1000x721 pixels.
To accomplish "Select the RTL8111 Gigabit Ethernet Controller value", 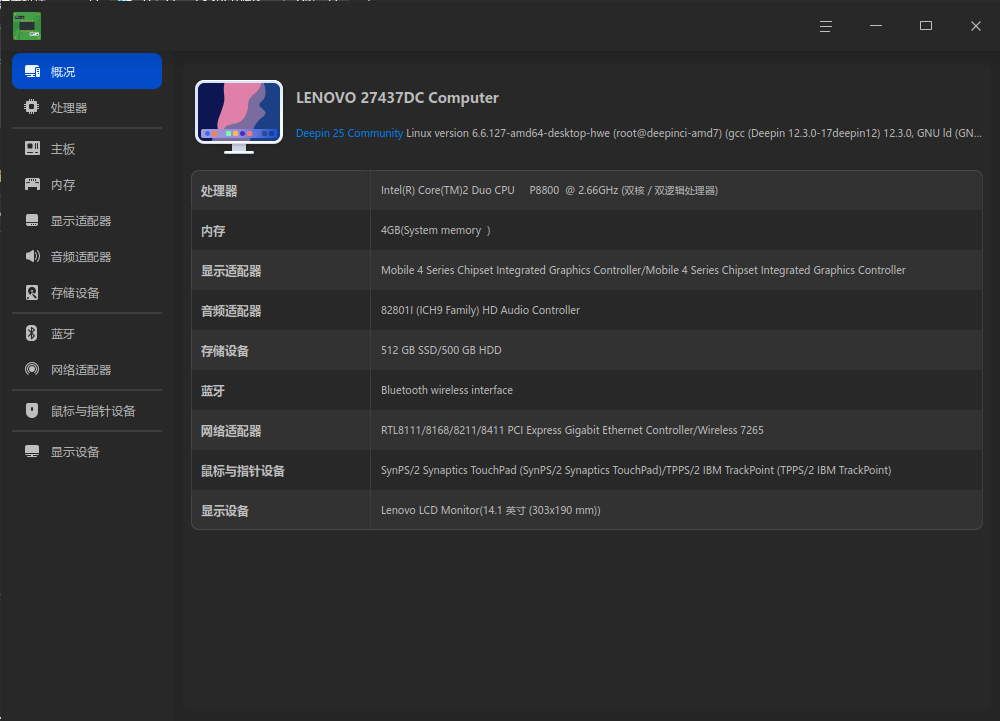I will 572,430.
